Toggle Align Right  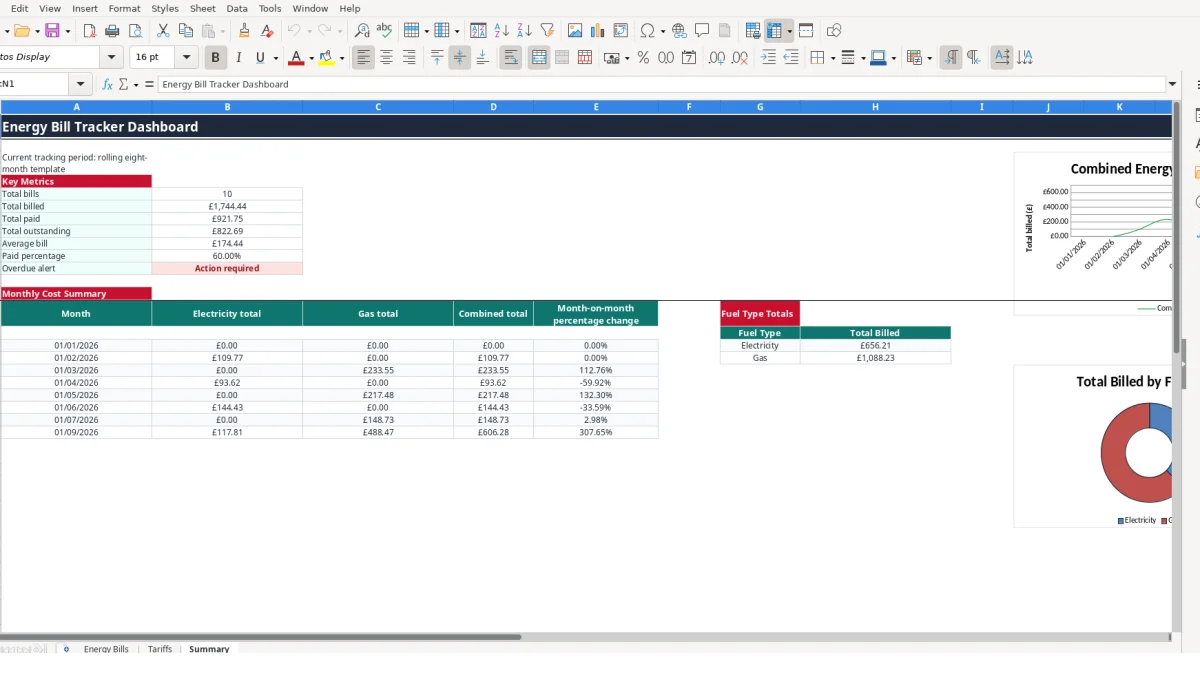[409, 58]
